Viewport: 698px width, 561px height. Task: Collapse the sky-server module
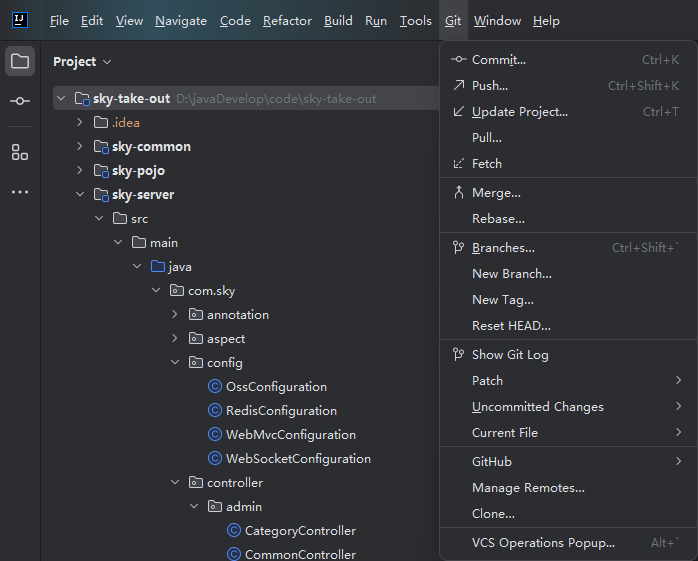coord(80,194)
